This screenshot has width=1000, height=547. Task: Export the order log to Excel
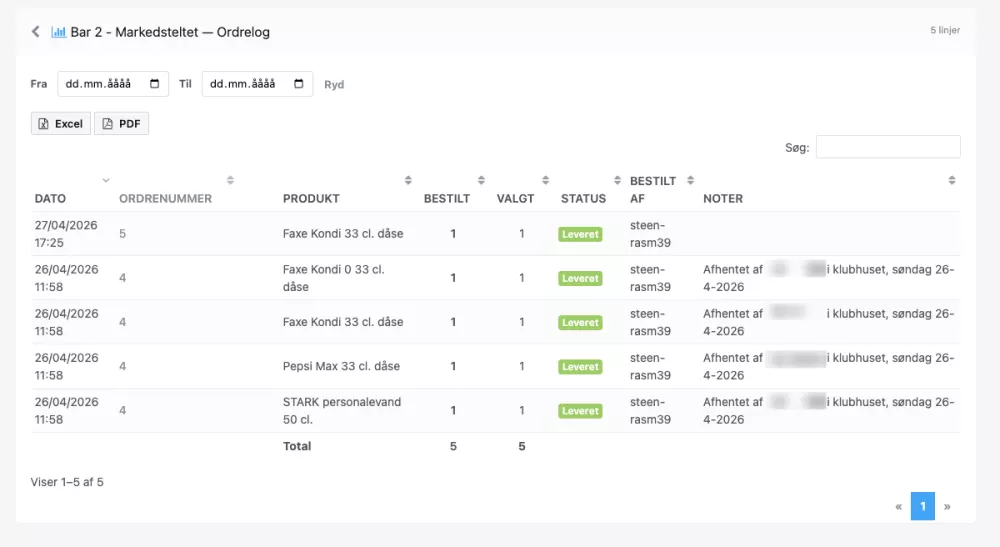[61, 124]
